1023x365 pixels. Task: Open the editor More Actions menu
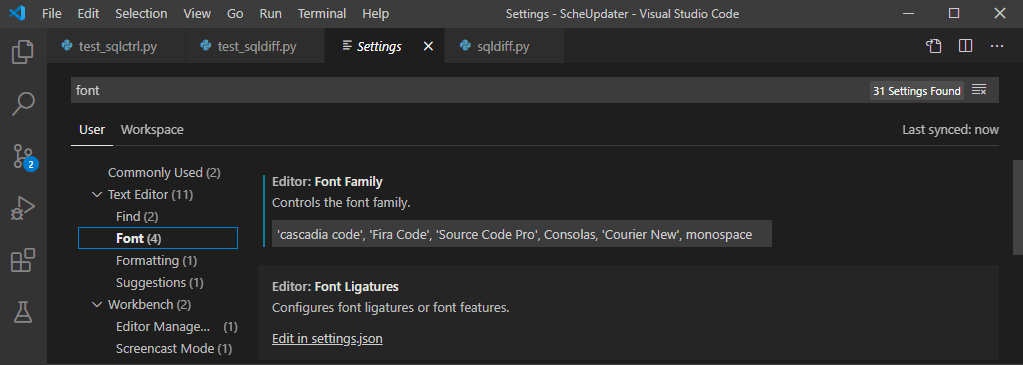[x=997, y=46]
